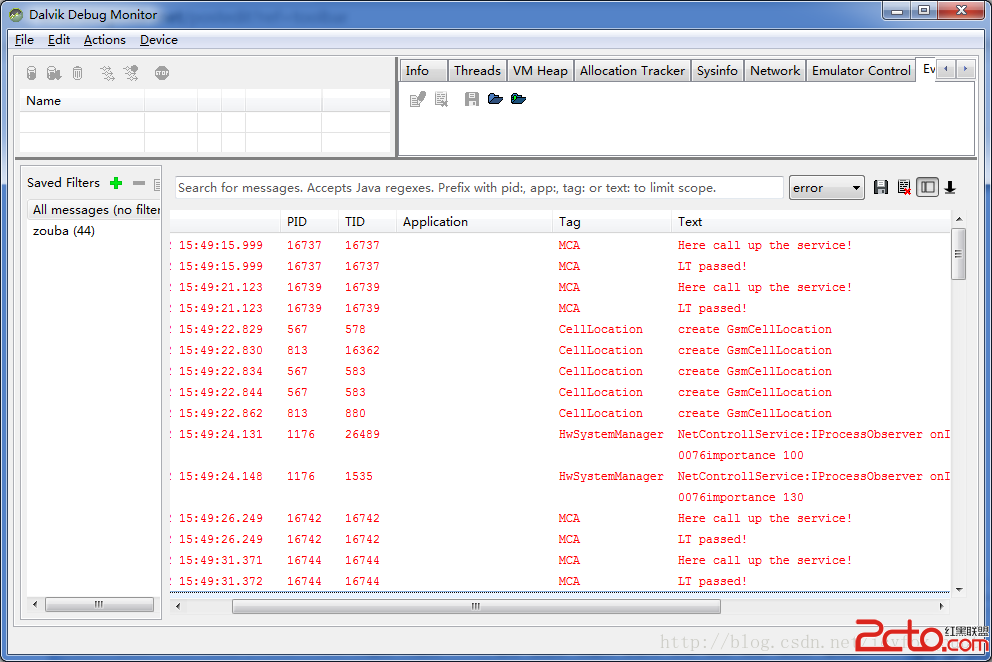Toggle the saved filters view display

(928, 187)
